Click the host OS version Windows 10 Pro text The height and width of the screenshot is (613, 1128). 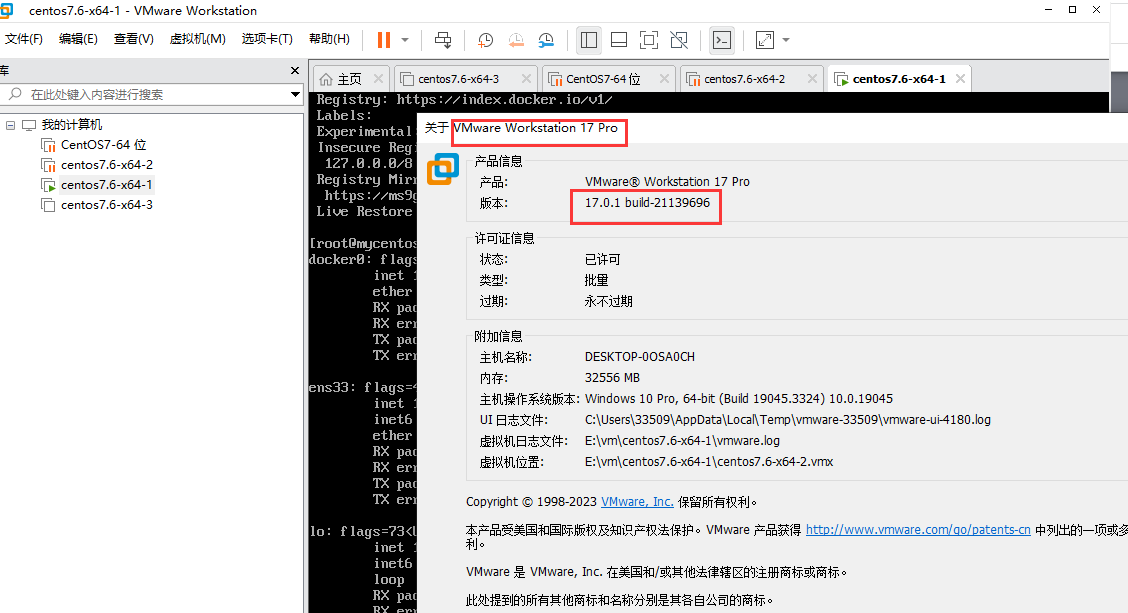click(739, 399)
